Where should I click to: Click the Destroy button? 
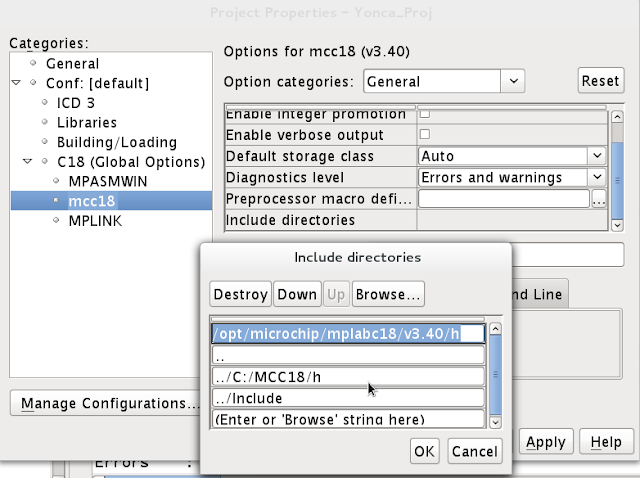pyautogui.click(x=240, y=294)
